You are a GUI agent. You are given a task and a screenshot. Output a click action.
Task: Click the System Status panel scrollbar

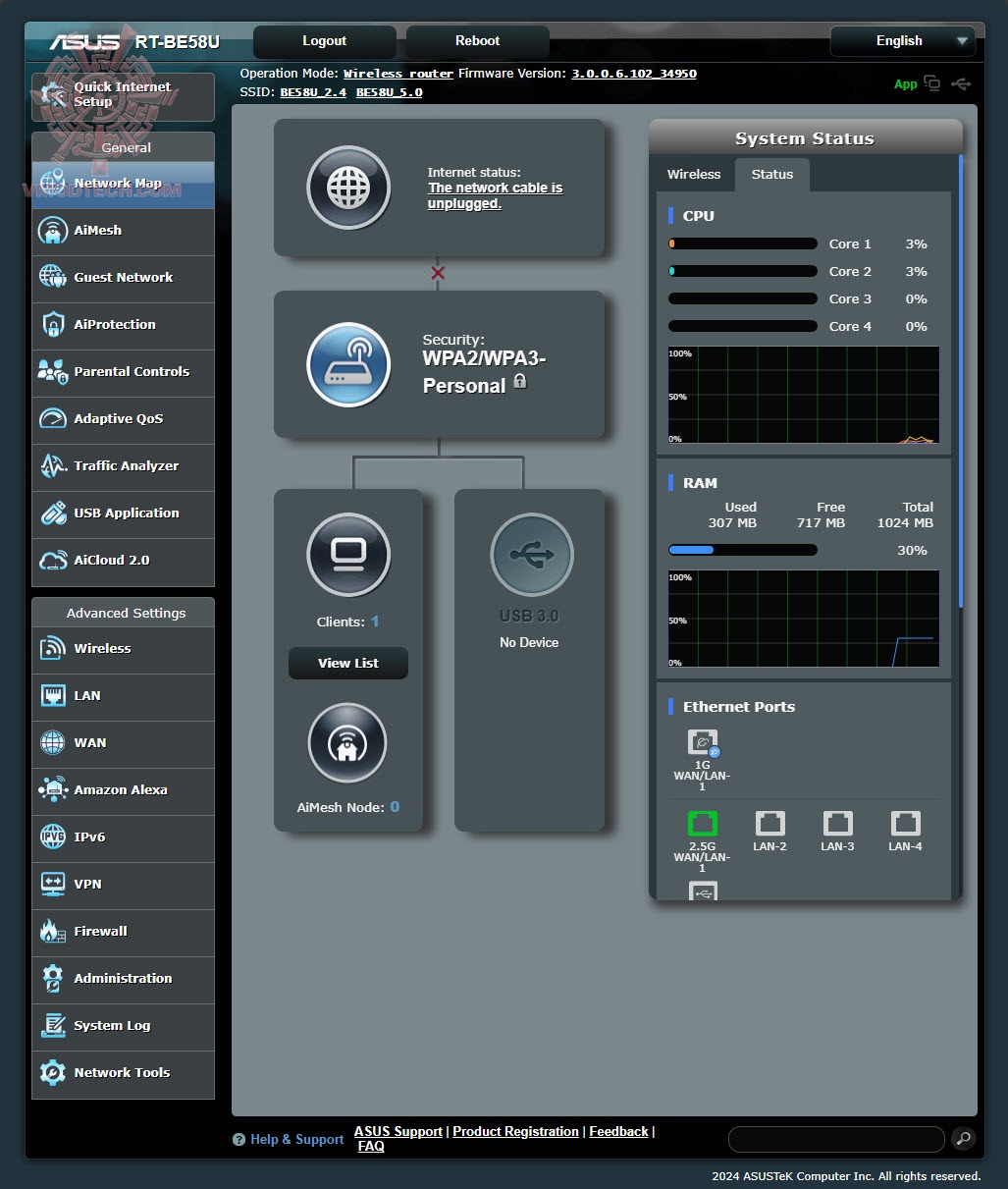click(960, 380)
